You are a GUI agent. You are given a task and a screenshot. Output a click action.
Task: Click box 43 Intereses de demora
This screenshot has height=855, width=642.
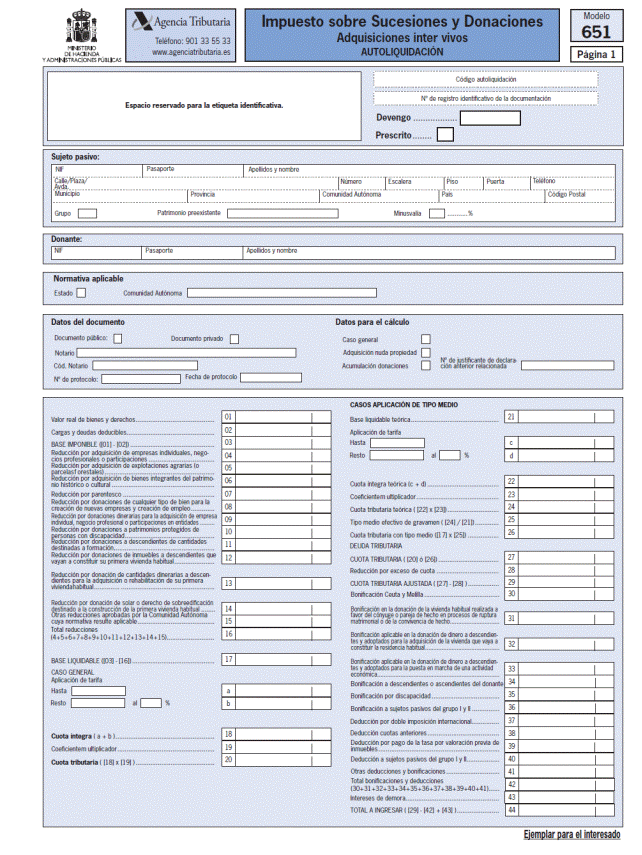pyautogui.click(x=566, y=797)
